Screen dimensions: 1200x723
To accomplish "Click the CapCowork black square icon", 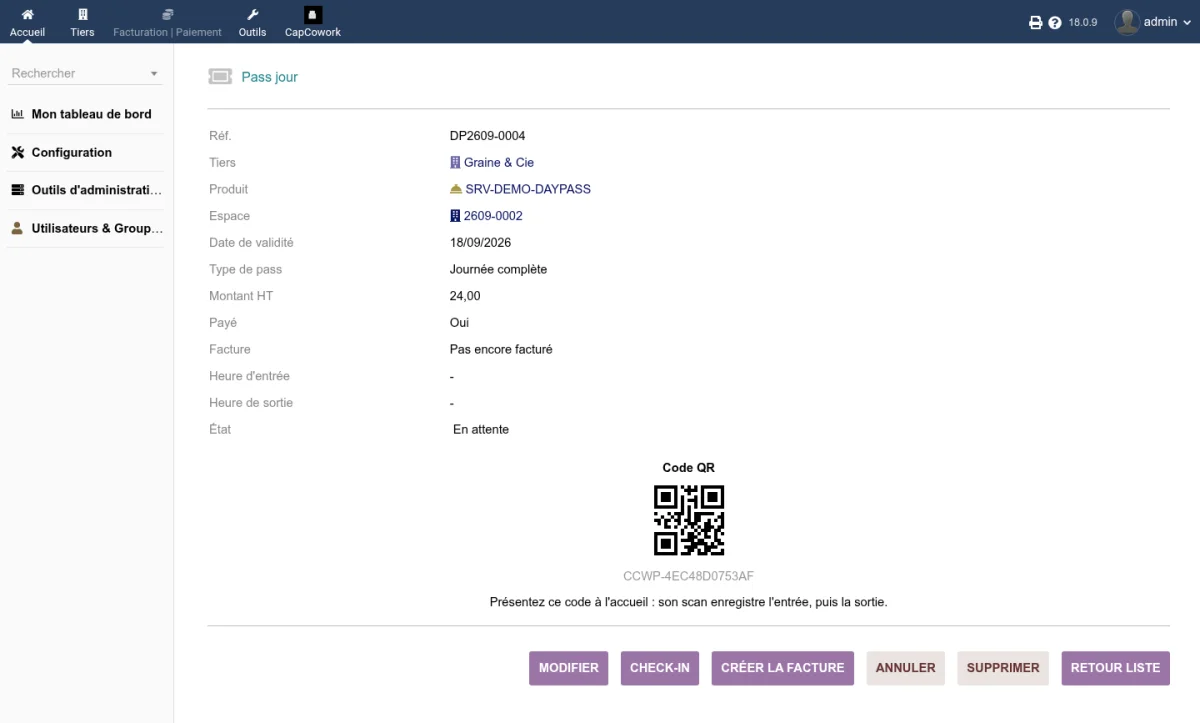I will (x=313, y=15).
